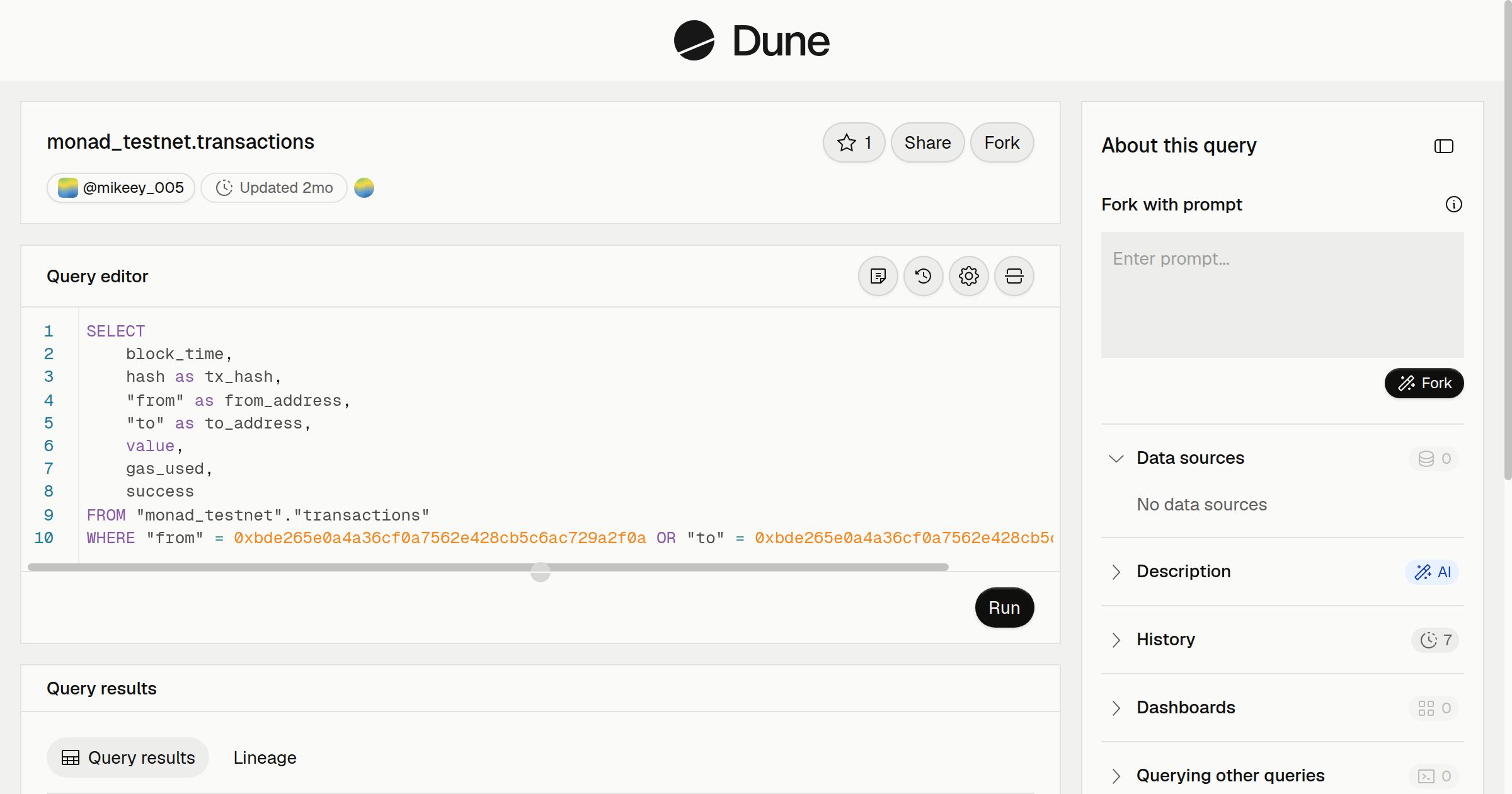
Task: Click the Dune logo icon
Action: coord(694,40)
